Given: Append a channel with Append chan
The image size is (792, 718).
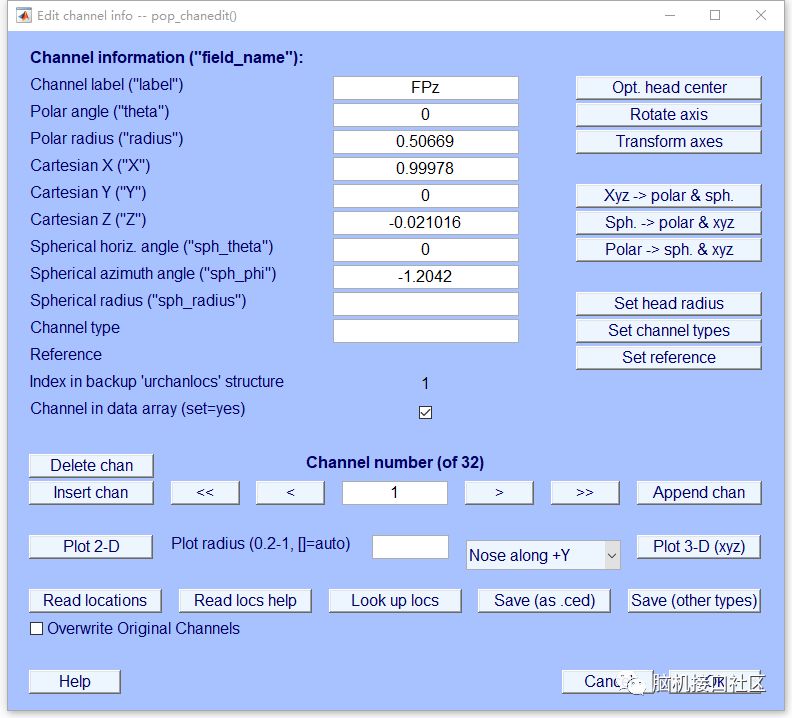Looking at the screenshot, I should tap(699, 493).
